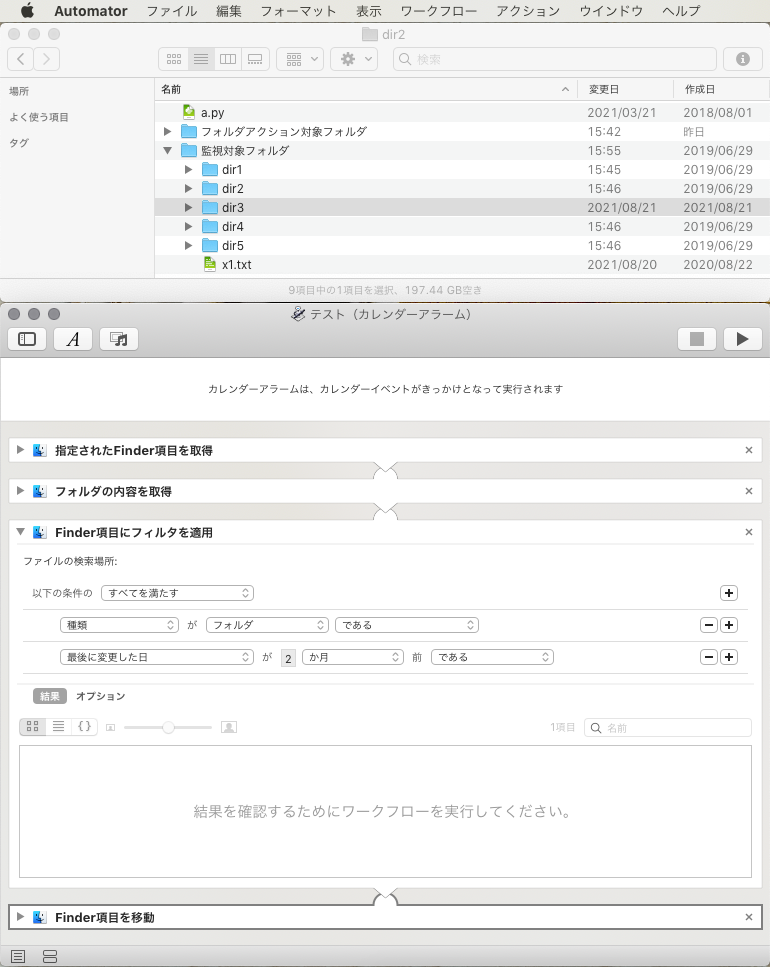Open Automator fonts (A) button
This screenshot has height=967, width=770.
pos(73,339)
